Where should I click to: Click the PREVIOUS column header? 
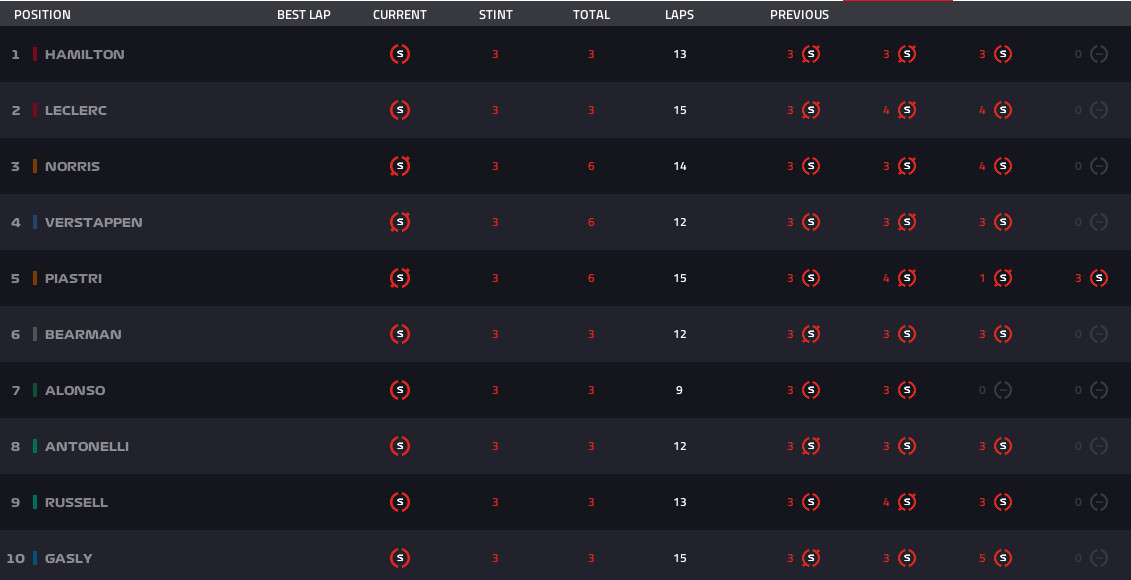tap(799, 14)
